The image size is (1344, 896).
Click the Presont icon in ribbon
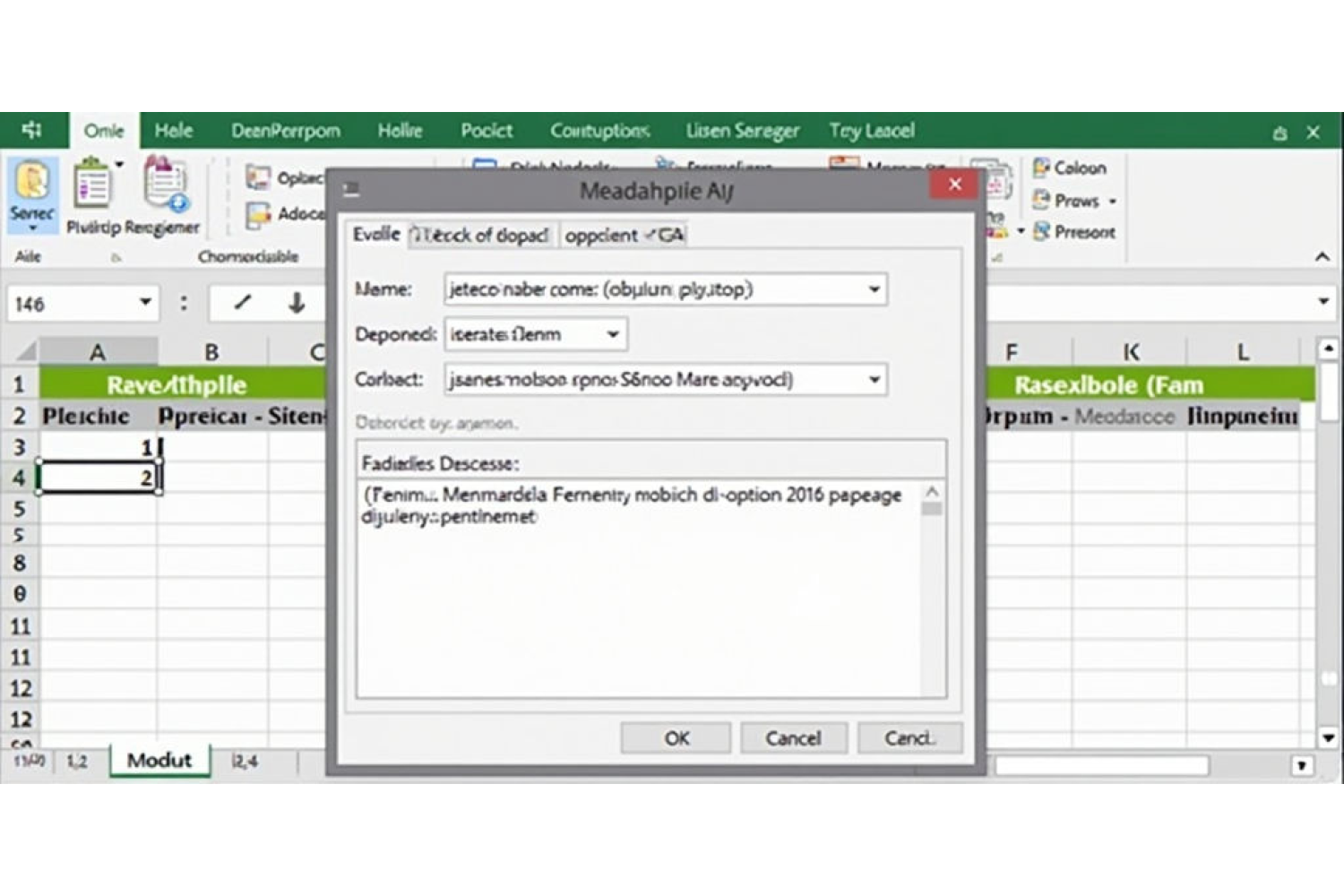click(x=1041, y=232)
